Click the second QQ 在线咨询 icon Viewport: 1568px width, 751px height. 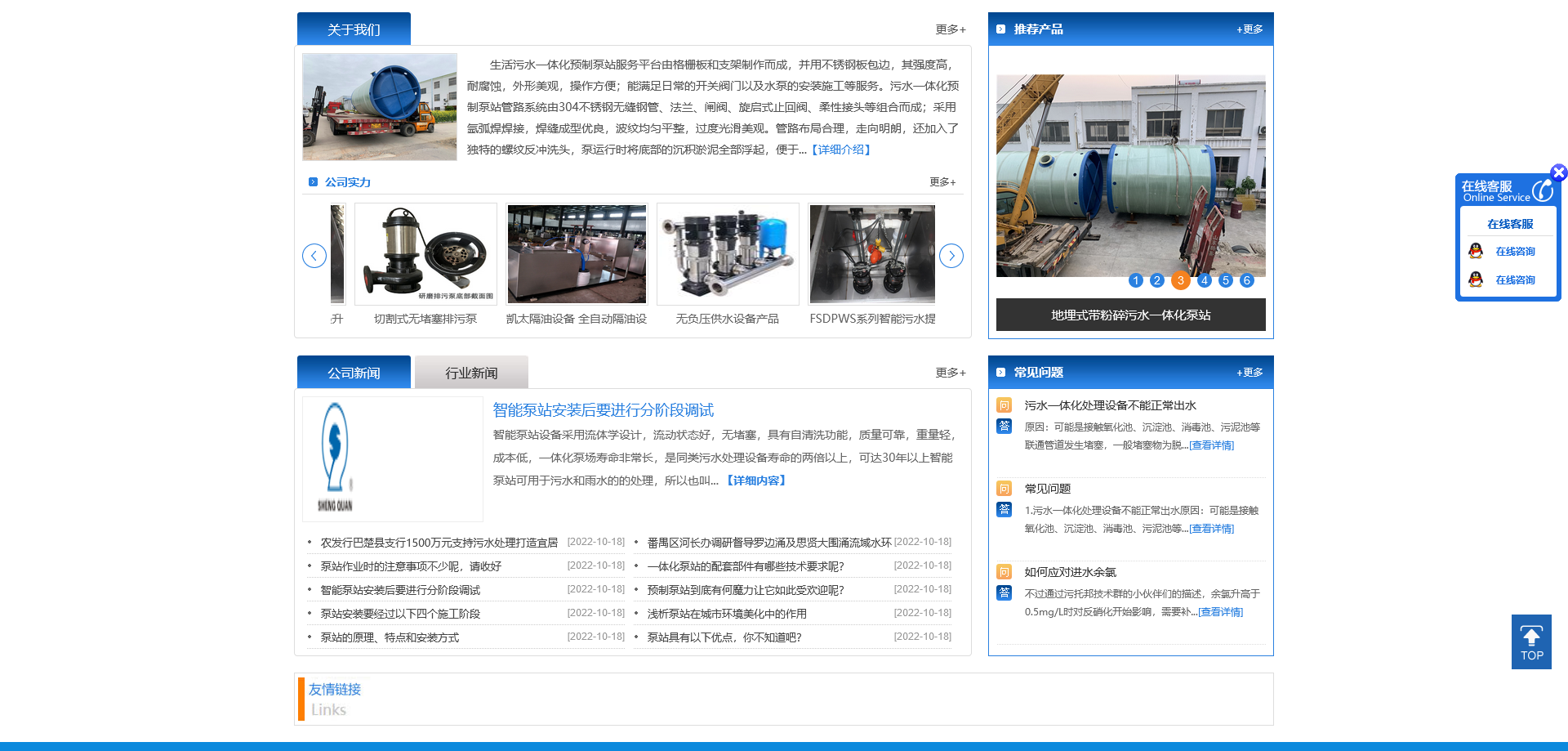click(1477, 279)
